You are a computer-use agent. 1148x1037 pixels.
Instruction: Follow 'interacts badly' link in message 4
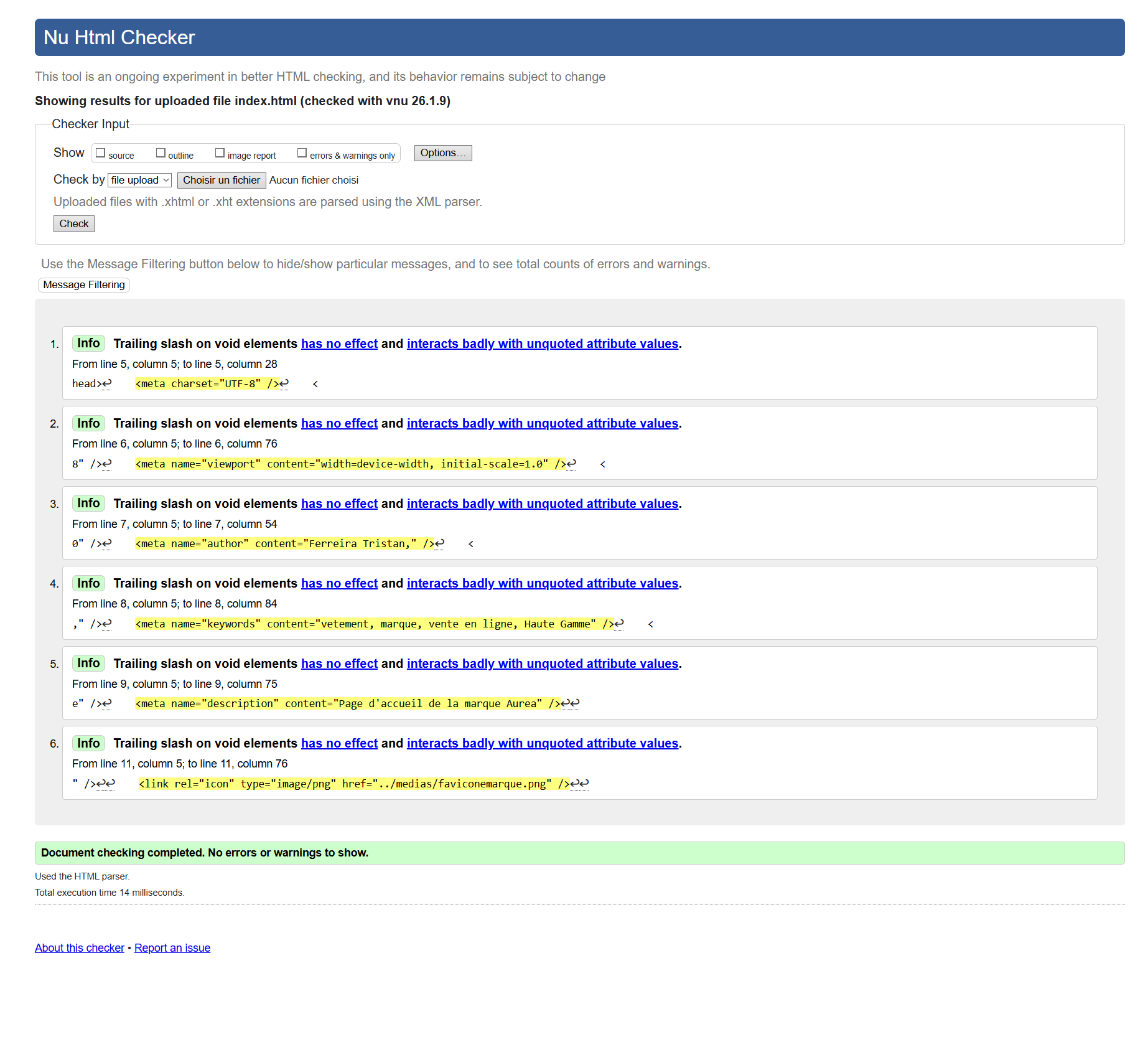click(x=542, y=584)
